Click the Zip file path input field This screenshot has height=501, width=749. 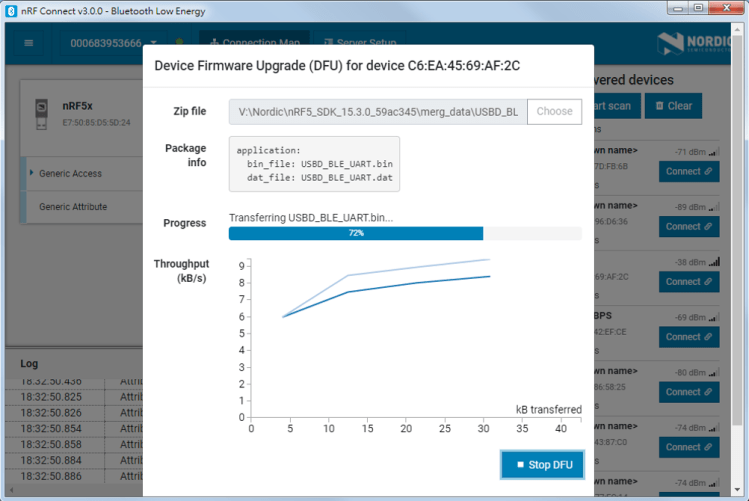(377, 111)
